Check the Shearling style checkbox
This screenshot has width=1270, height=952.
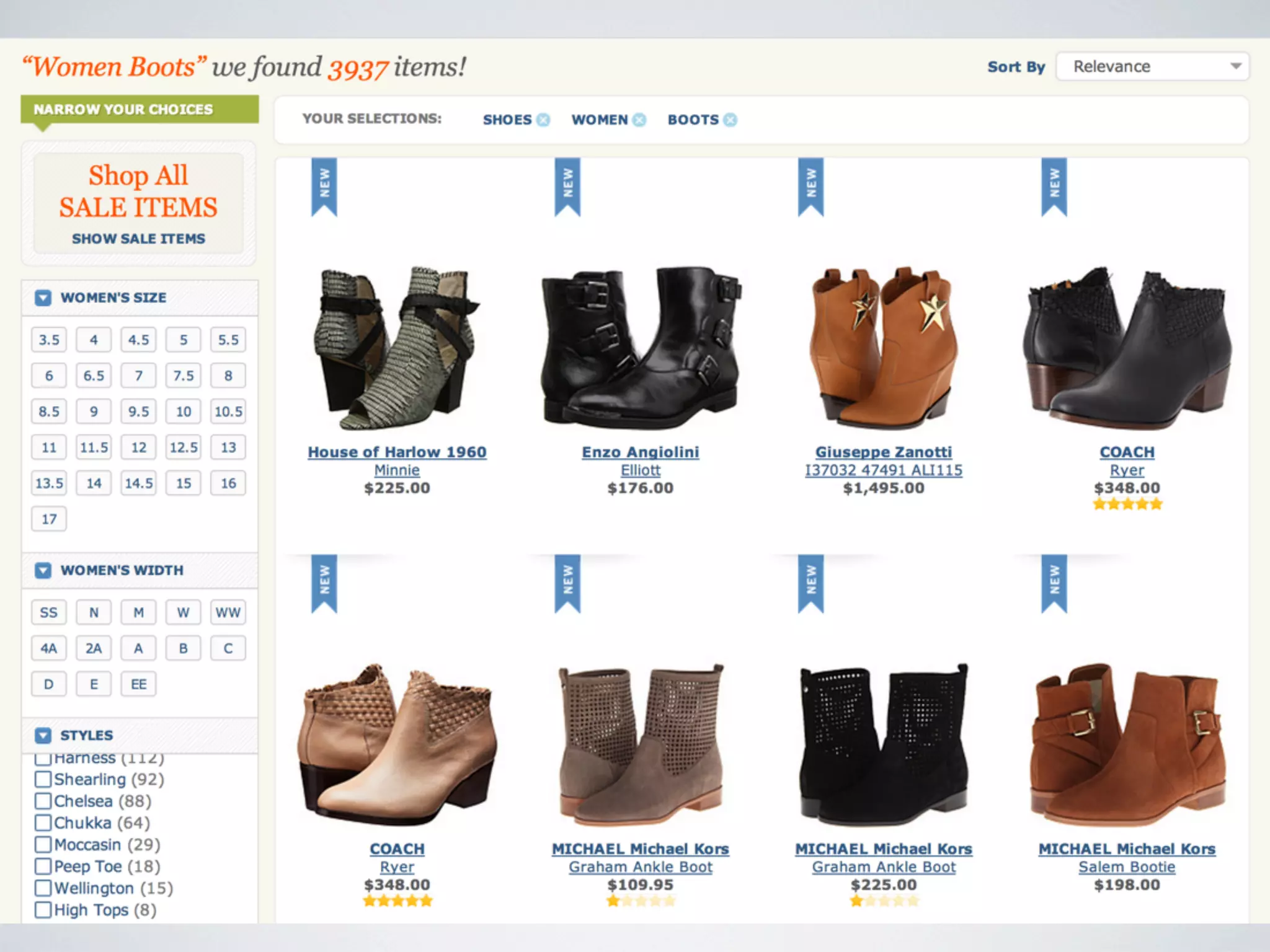(43, 779)
